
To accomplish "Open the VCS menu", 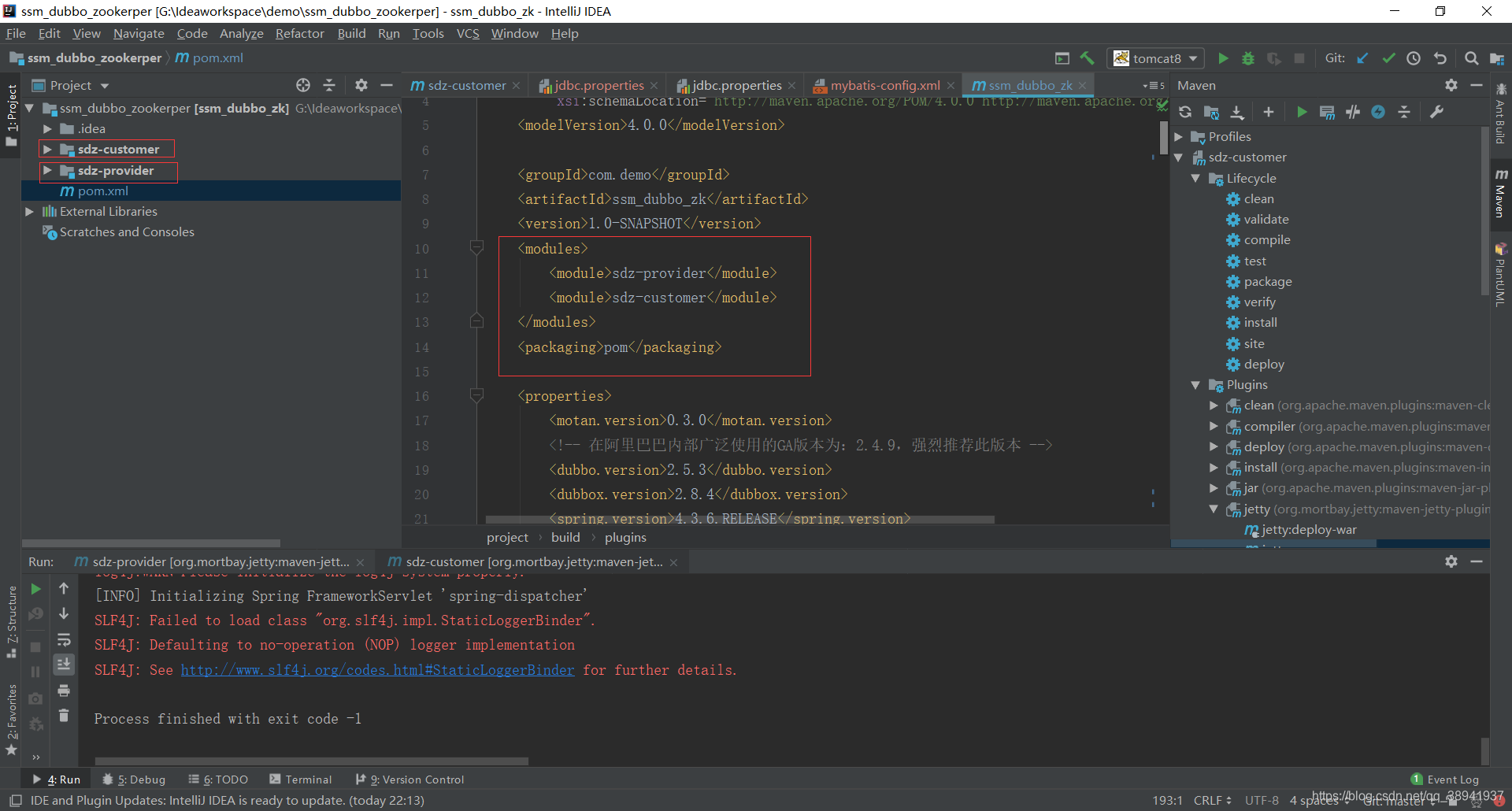I will [x=468, y=33].
